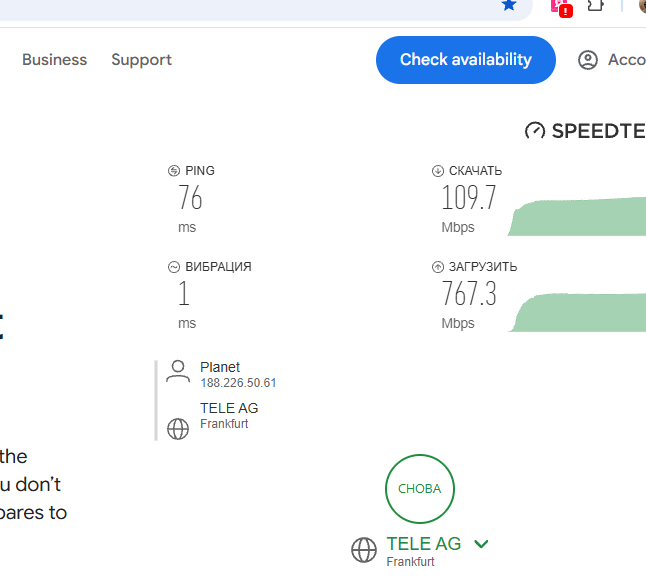Click the download arrow icon near СКАЧАТЬ

[x=438, y=171]
